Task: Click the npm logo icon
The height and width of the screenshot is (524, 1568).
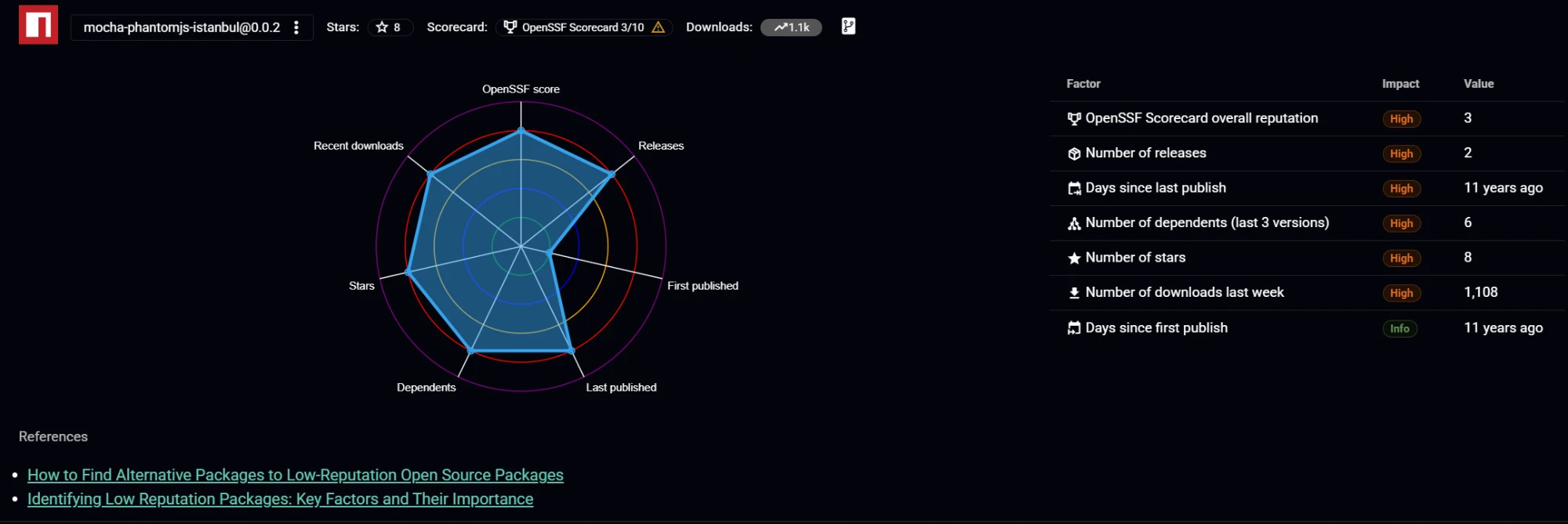Action: coord(38,25)
